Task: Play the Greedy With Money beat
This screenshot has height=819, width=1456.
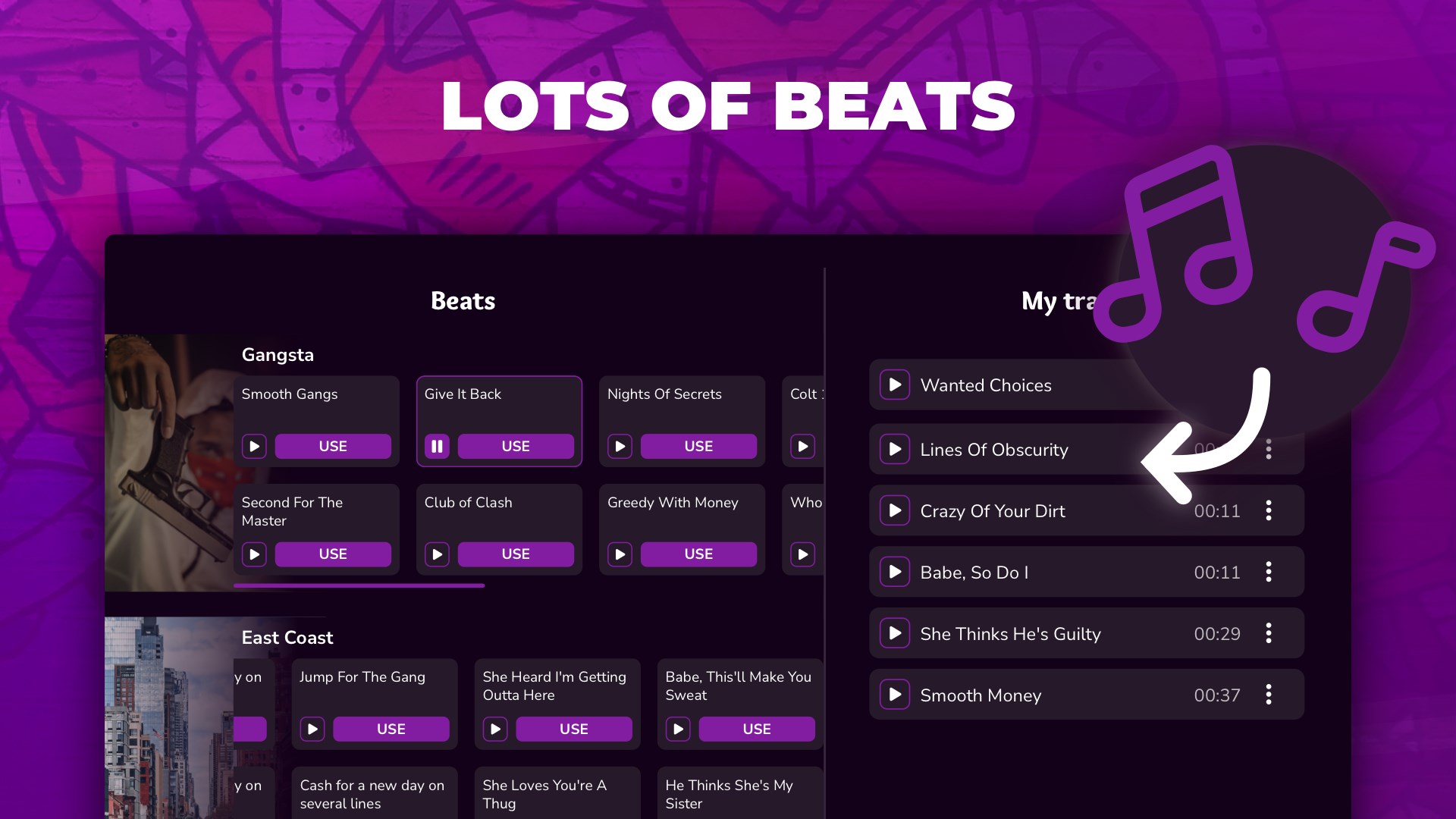Action: coord(620,554)
